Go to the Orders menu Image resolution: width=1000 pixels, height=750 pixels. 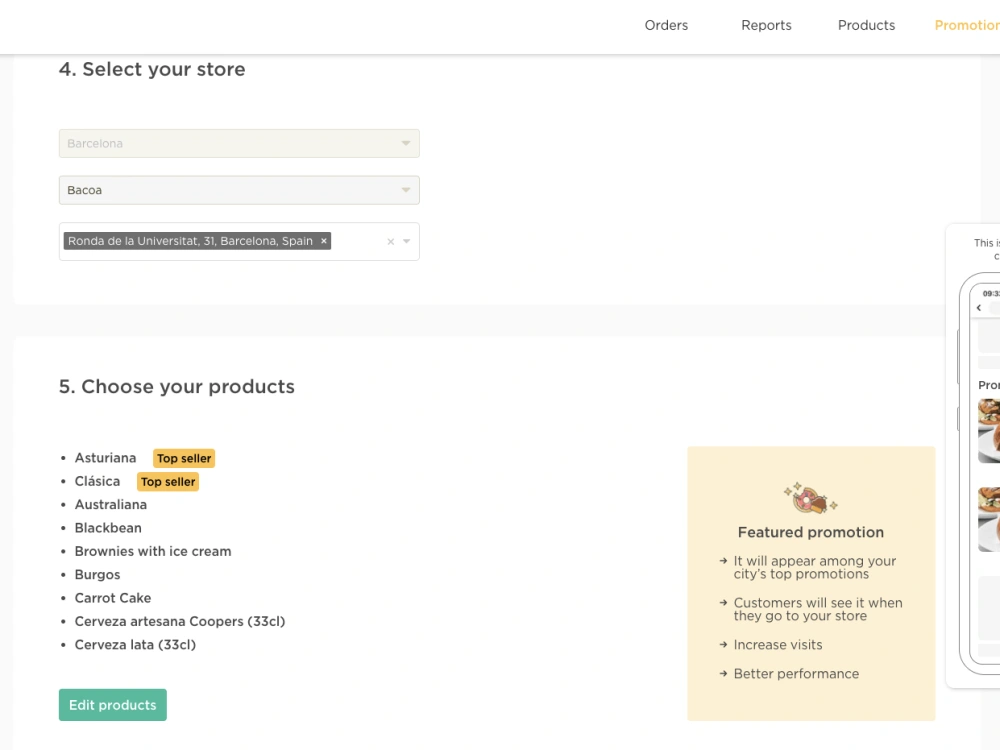pyautogui.click(x=666, y=26)
